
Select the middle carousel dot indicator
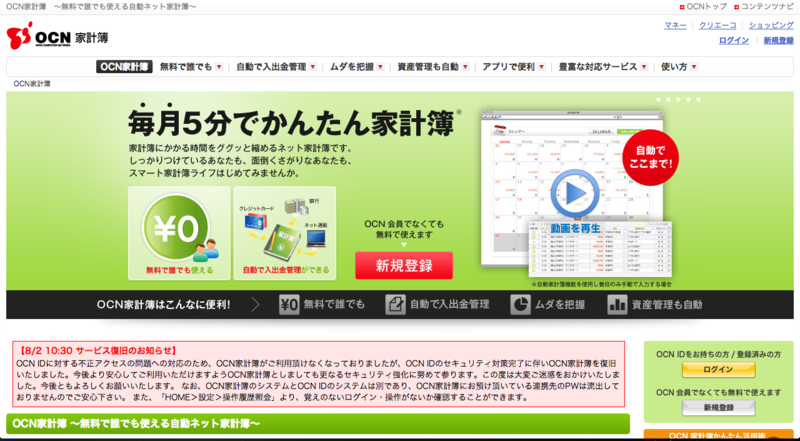(679, 100)
